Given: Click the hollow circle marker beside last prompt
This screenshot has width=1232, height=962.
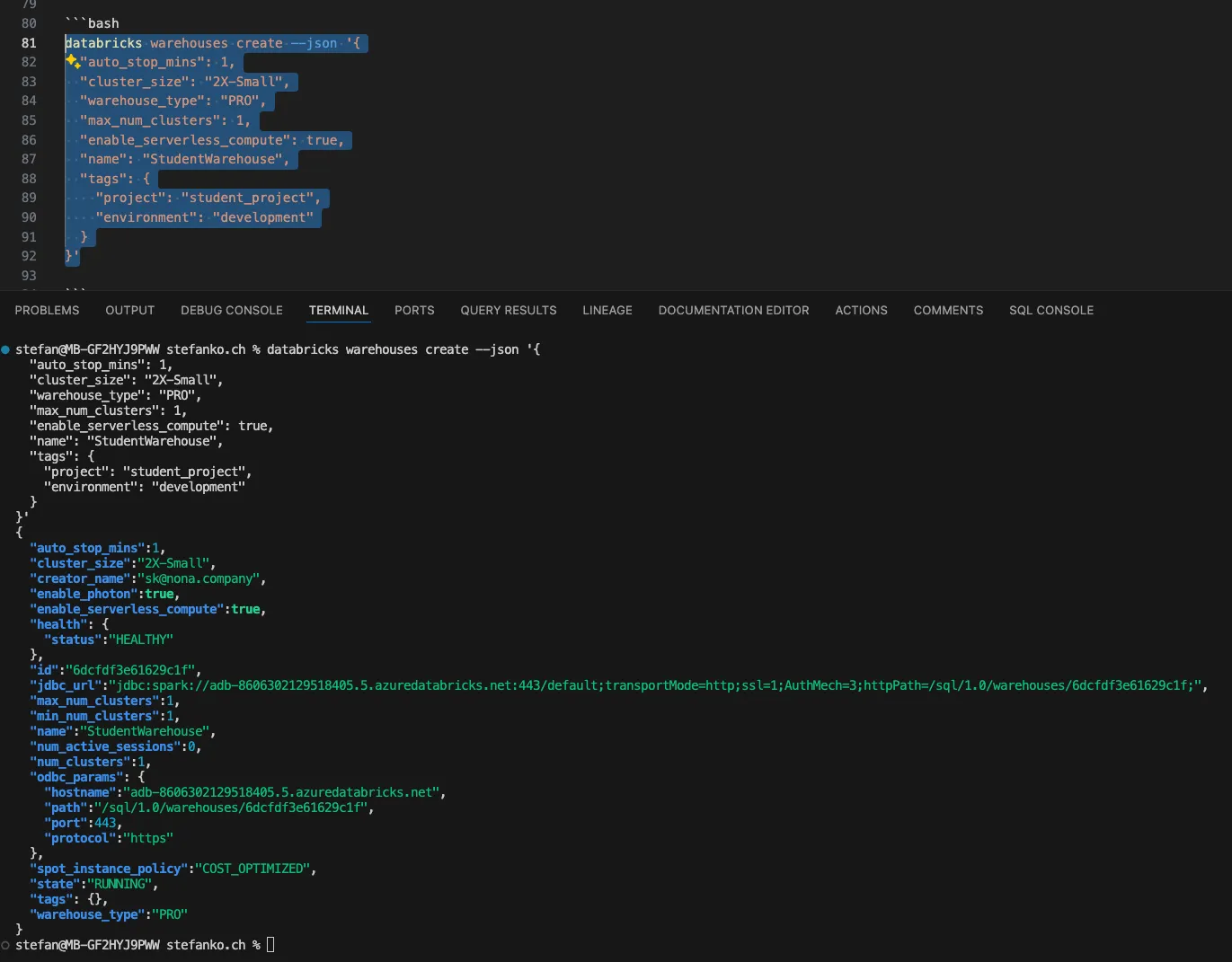Looking at the screenshot, I should tap(5, 945).
